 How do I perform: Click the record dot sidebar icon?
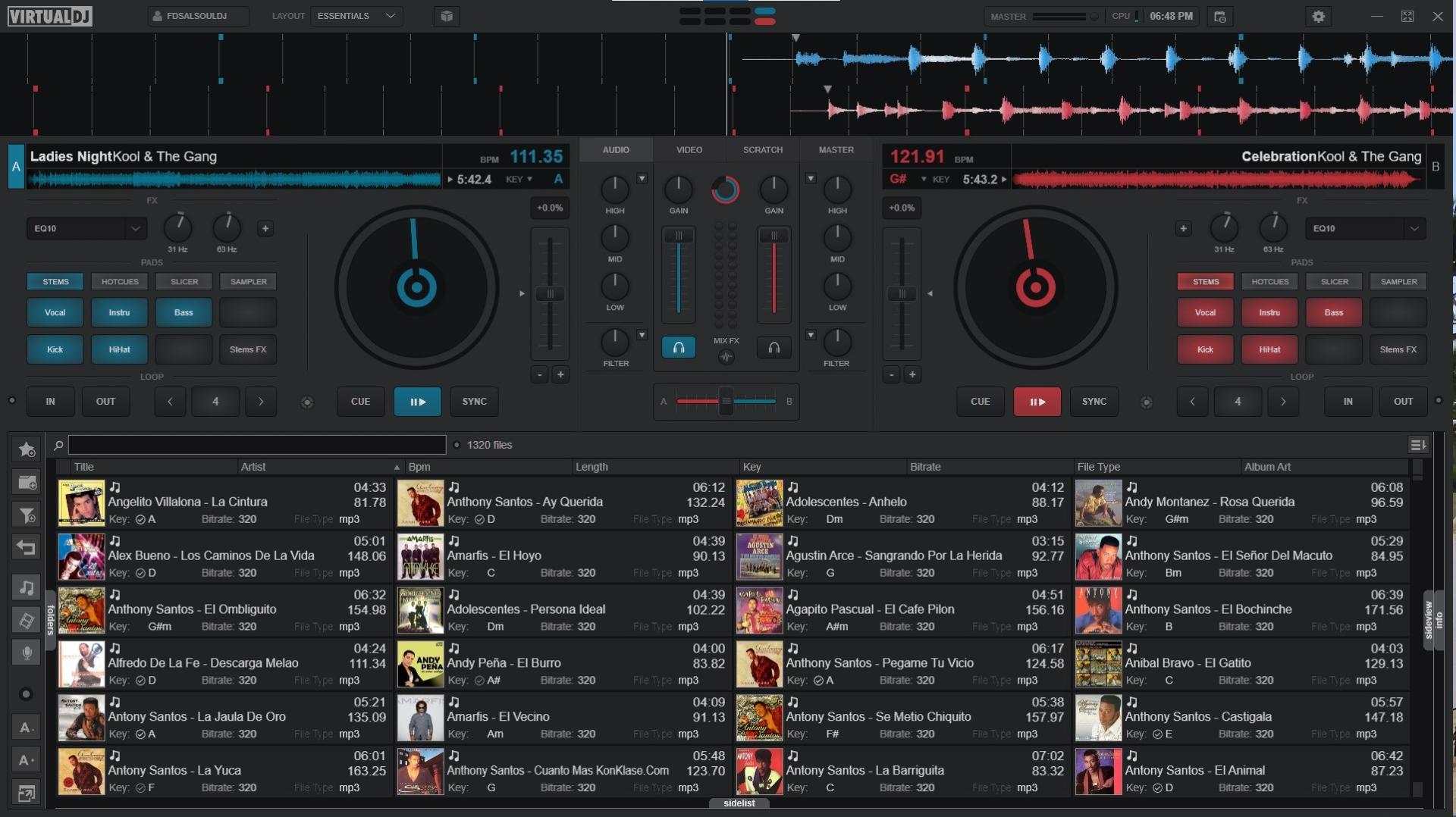coord(27,694)
